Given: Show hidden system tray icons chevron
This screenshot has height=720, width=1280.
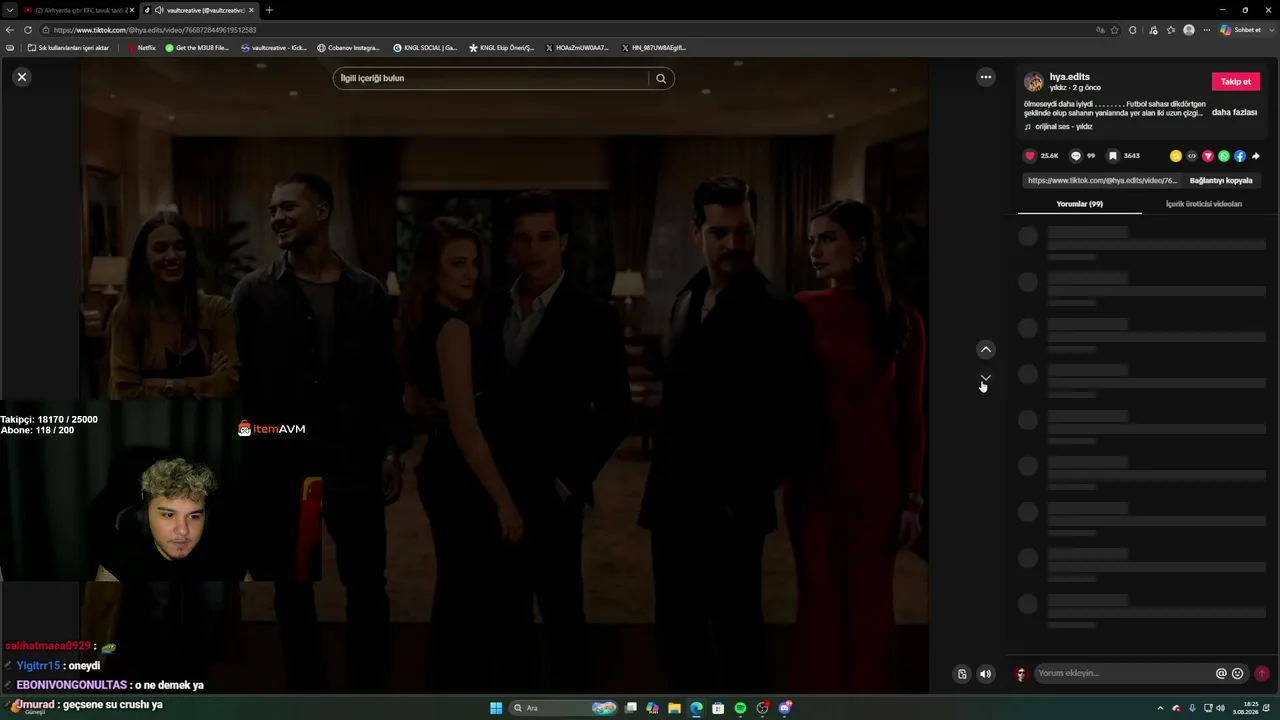Looking at the screenshot, I should tap(1160, 708).
